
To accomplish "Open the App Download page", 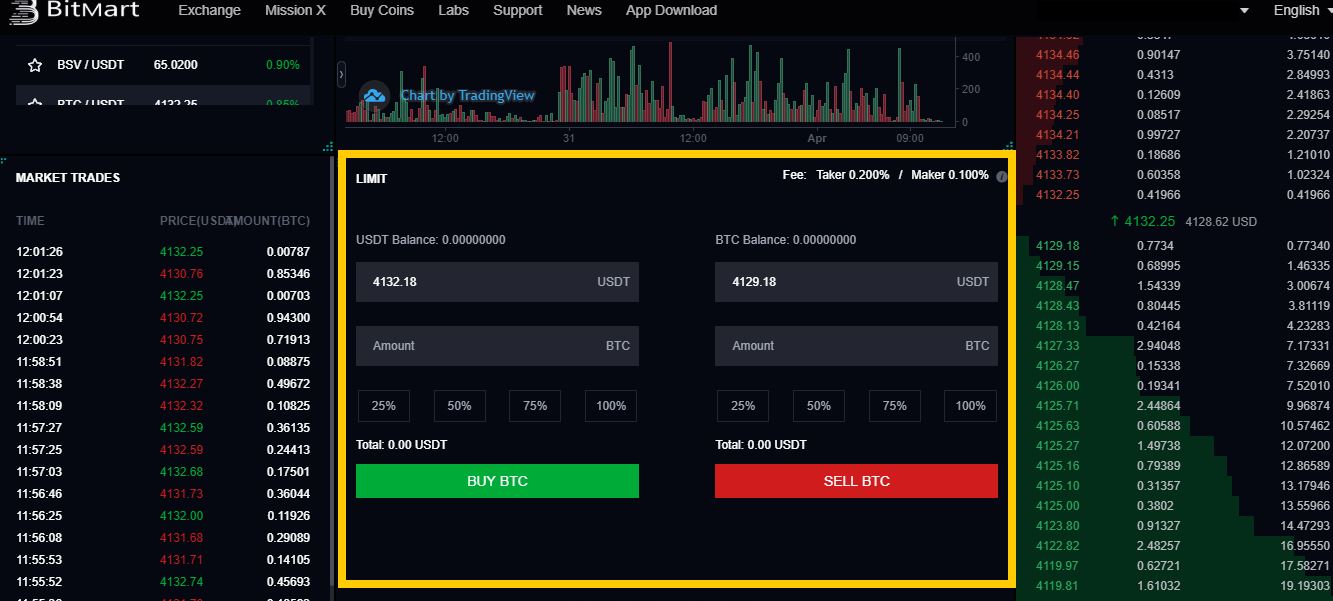I will tap(671, 10).
